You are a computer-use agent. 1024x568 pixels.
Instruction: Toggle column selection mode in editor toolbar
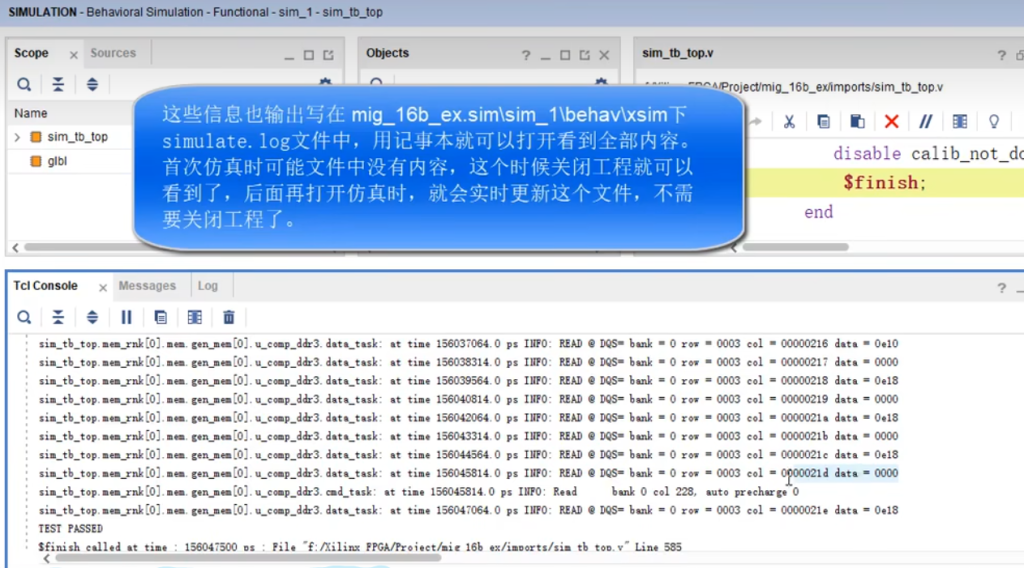pos(959,121)
